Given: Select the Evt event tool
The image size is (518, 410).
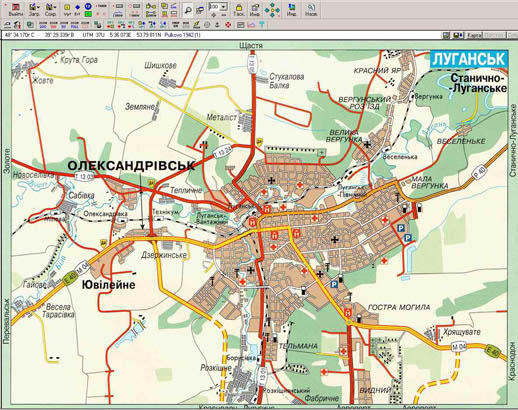Looking at the screenshot, I should point(77,10).
